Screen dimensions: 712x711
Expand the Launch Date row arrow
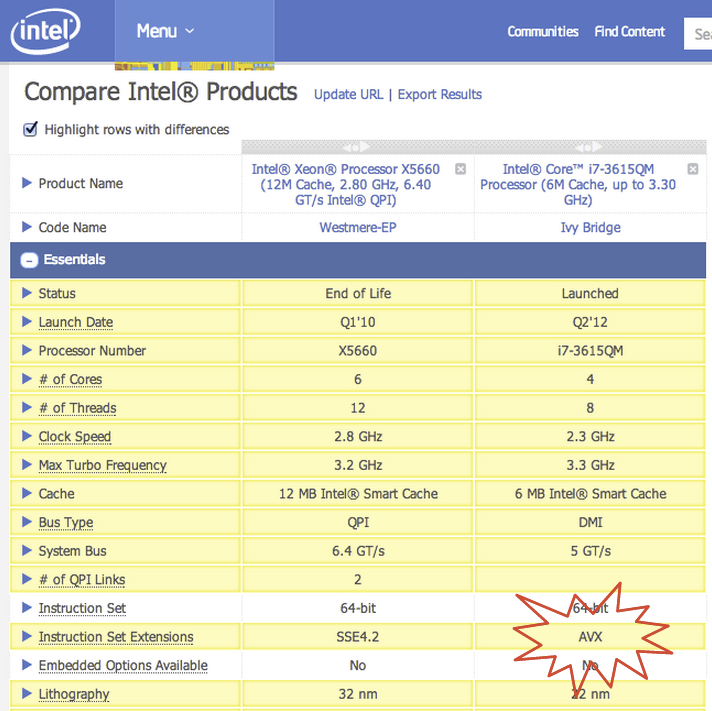(x=27, y=321)
